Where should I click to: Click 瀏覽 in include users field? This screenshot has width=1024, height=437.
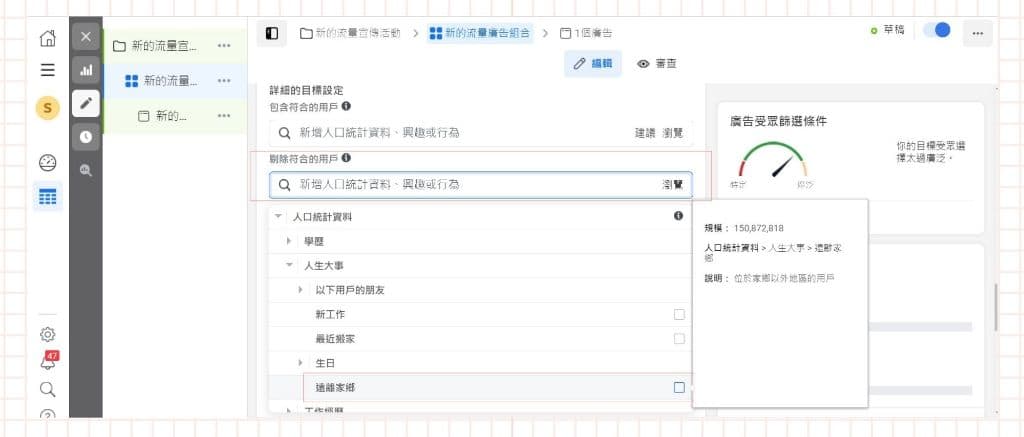coord(673,133)
